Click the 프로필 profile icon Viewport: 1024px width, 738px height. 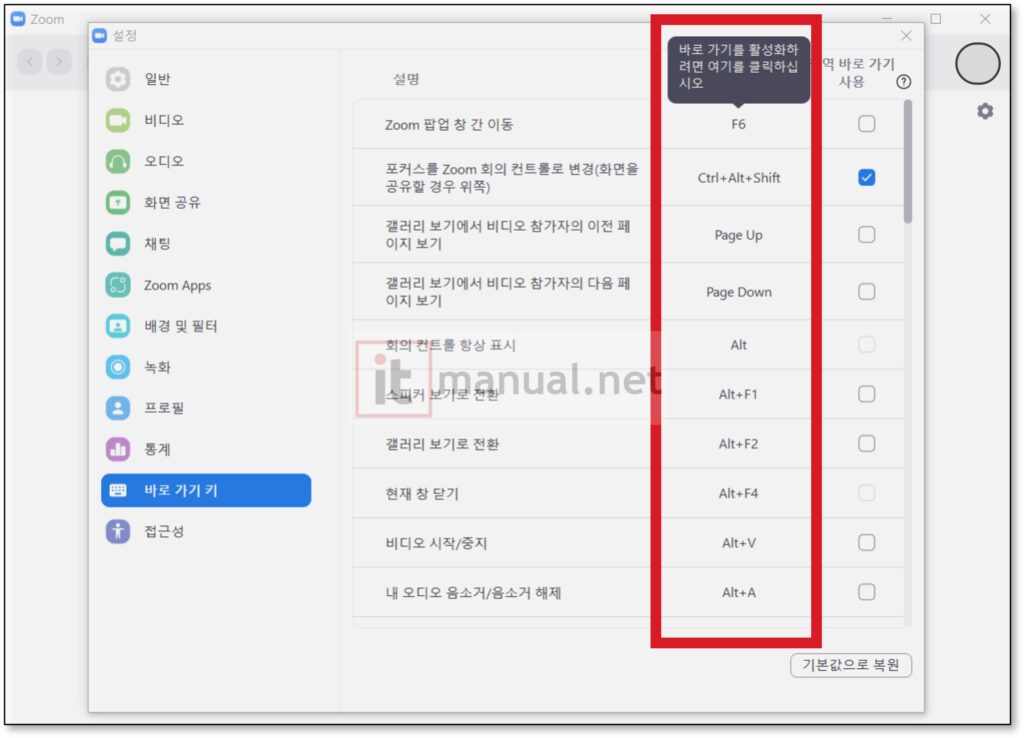(118, 408)
